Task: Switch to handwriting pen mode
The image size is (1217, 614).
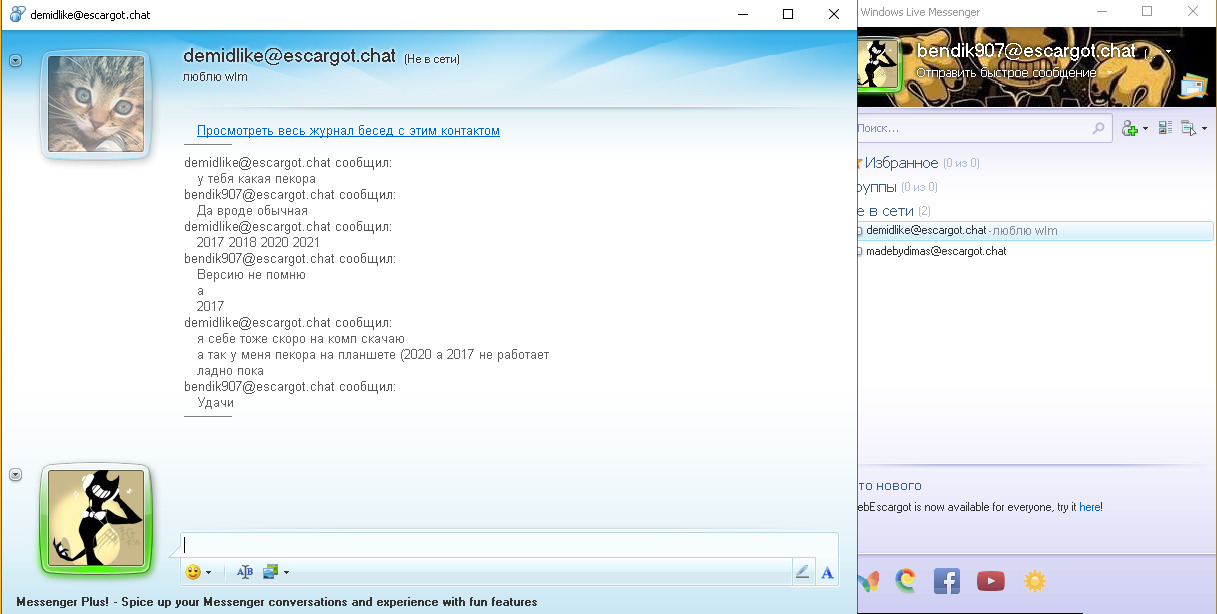Action: pos(802,572)
